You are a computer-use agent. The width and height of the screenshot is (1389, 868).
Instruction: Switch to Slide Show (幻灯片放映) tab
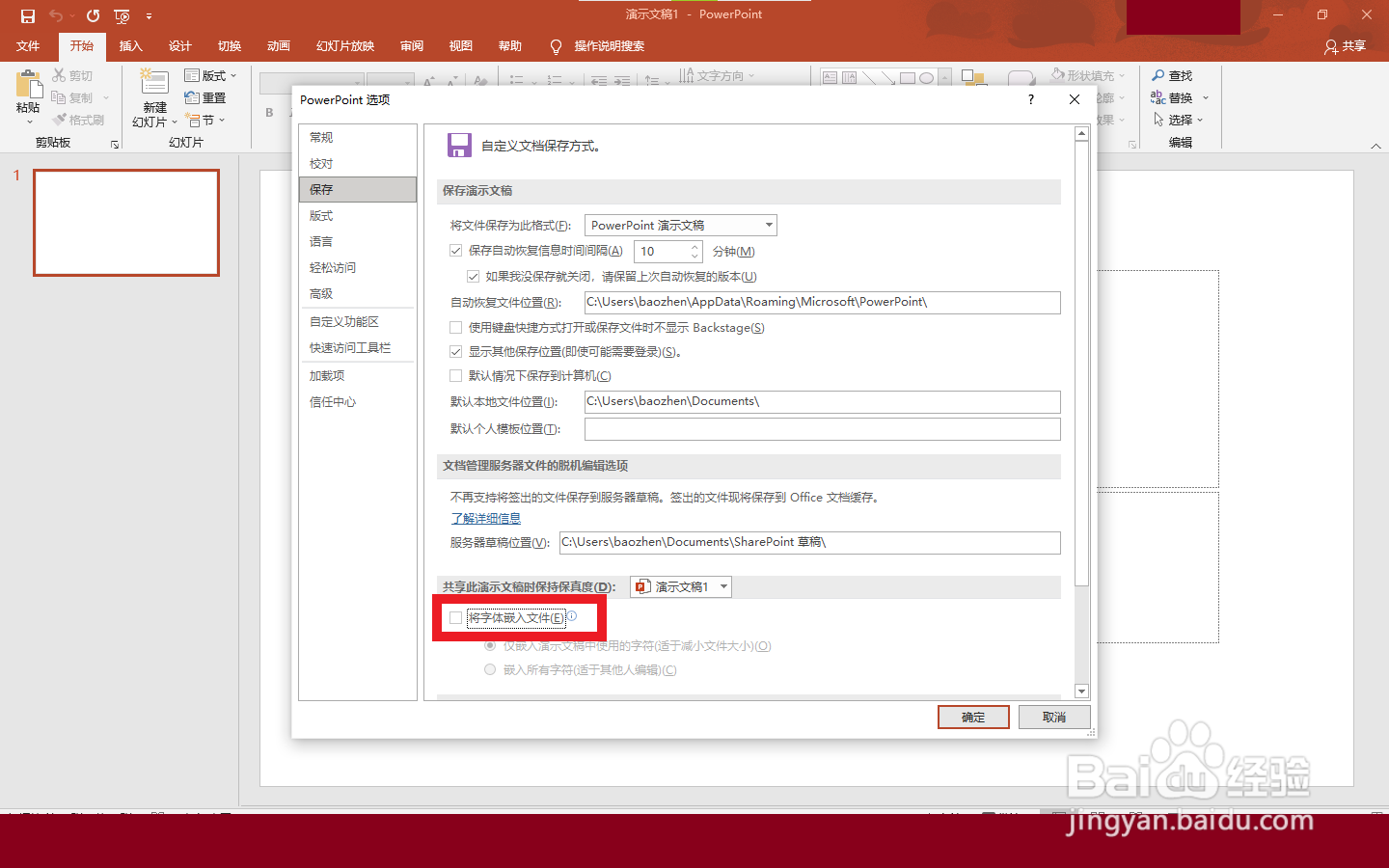click(345, 46)
